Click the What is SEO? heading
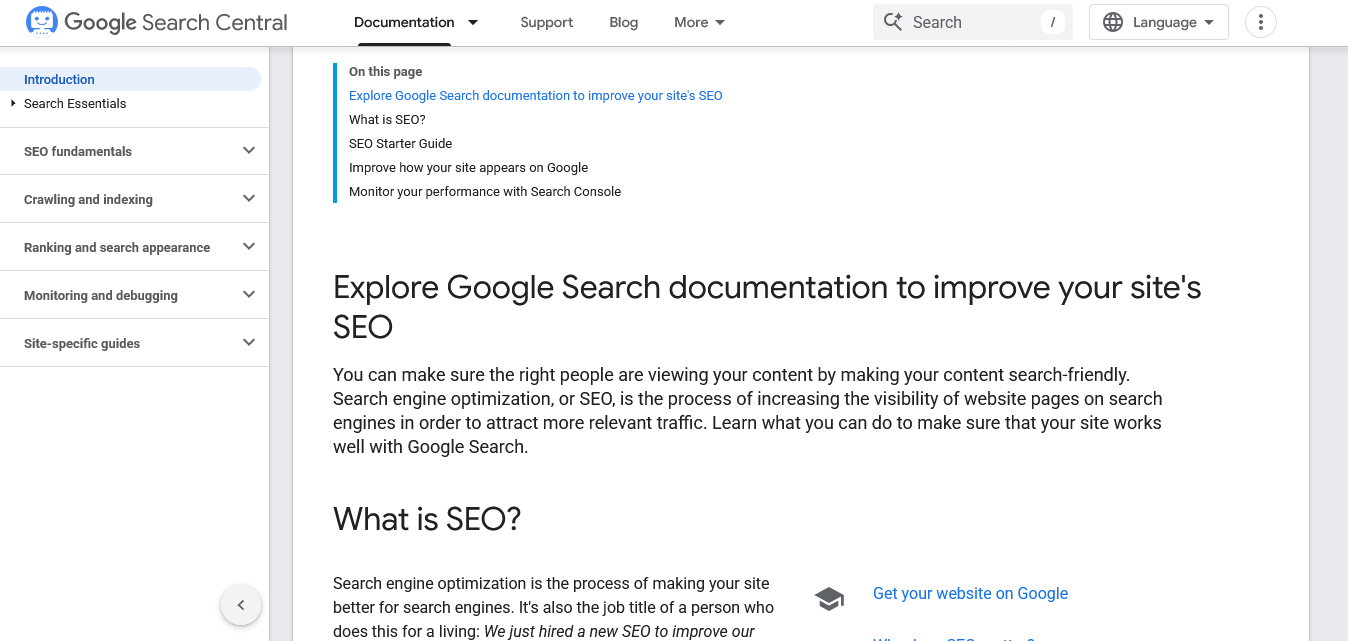Screen dimensions: 1348x641 427,519
